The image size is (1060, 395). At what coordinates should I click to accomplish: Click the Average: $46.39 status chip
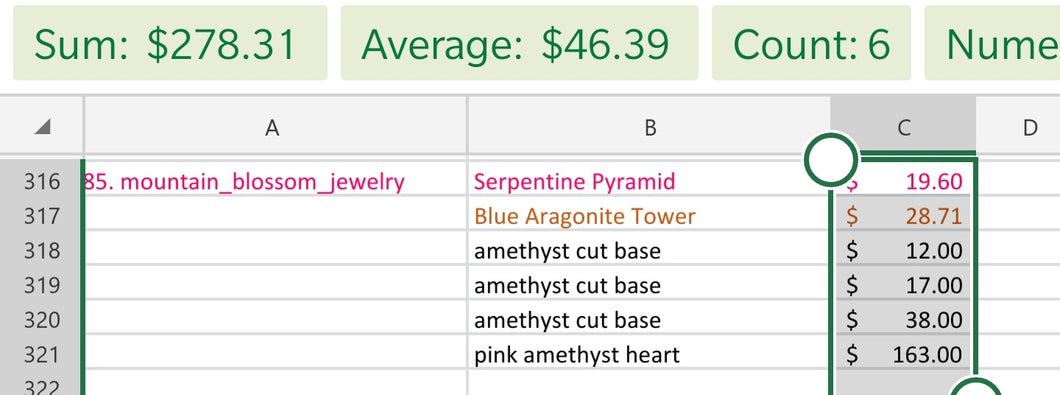[x=519, y=43]
